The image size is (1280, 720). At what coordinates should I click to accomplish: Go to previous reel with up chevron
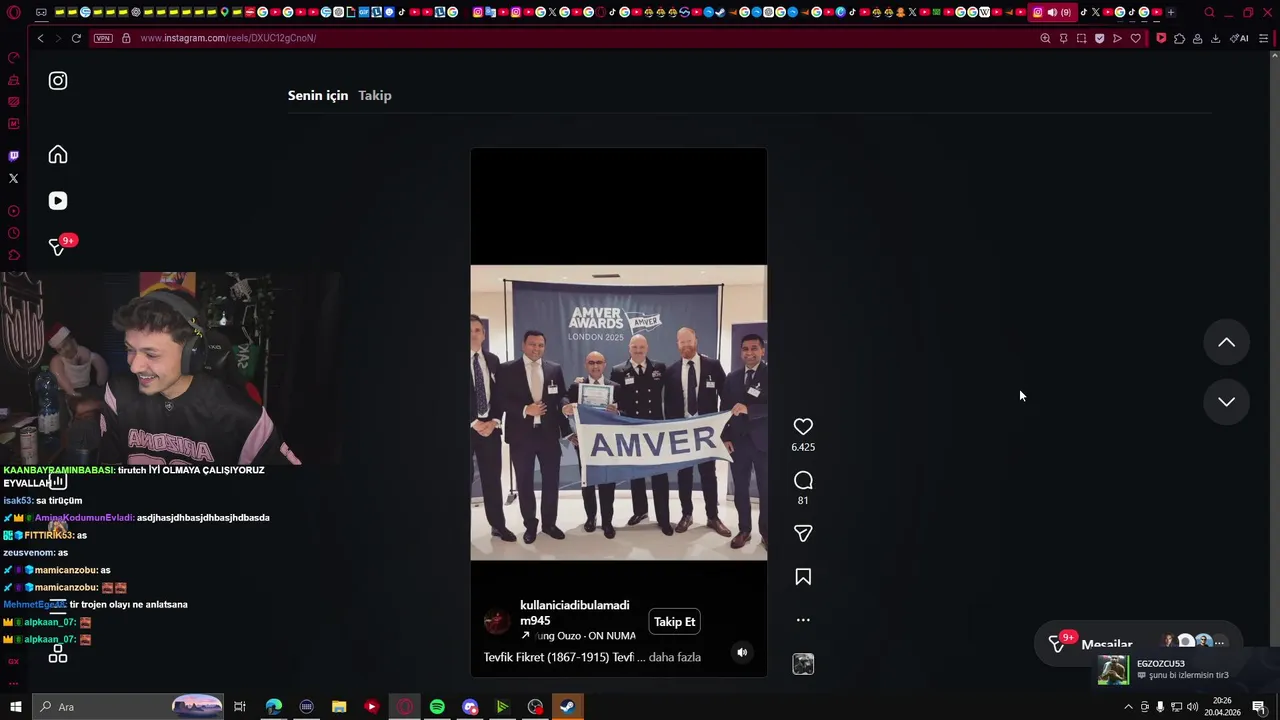[1226, 343]
